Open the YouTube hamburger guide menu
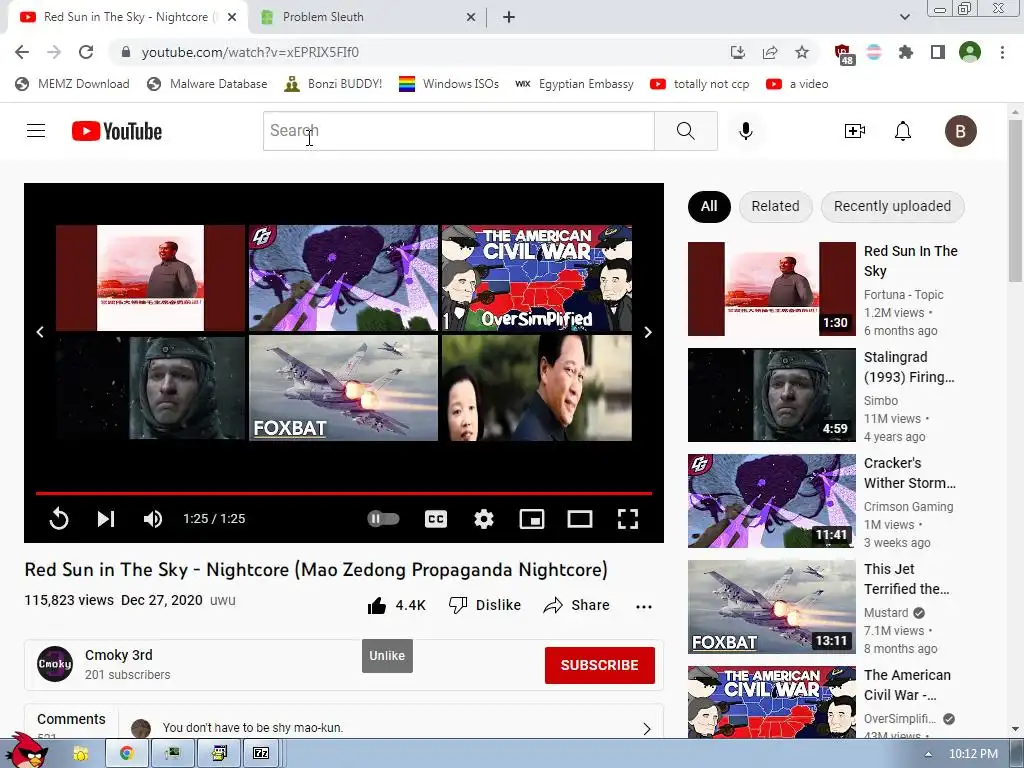The width and height of the screenshot is (1024, 768). (36, 131)
